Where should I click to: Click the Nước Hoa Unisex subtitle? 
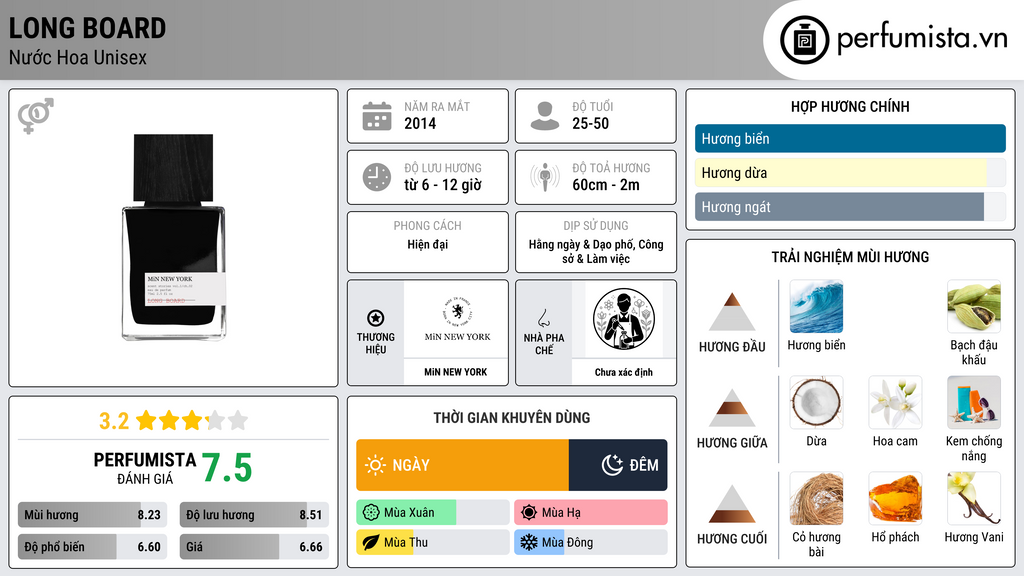[x=78, y=57]
